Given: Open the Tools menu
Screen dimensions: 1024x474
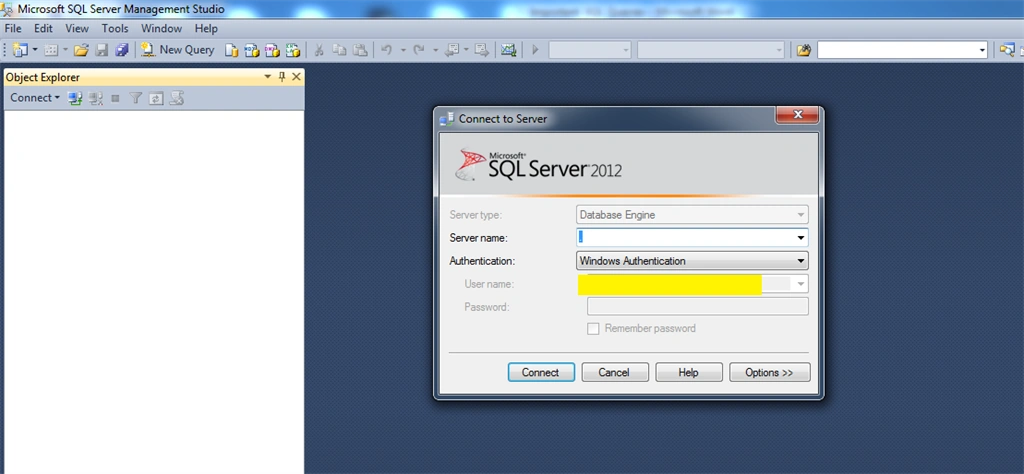Looking at the screenshot, I should click(x=115, y=29).
